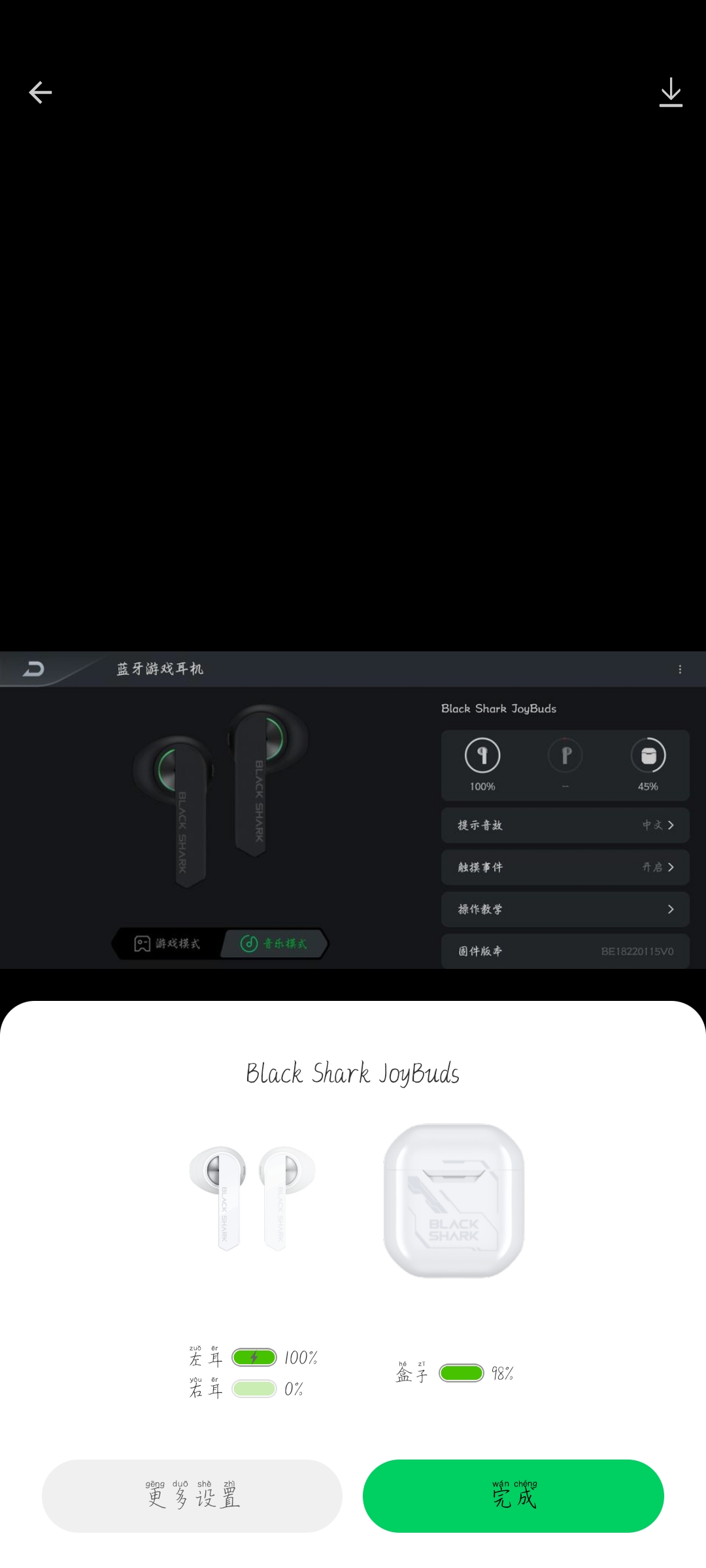Tap the 蓝牙游戏耳机 title

(160, 668)
